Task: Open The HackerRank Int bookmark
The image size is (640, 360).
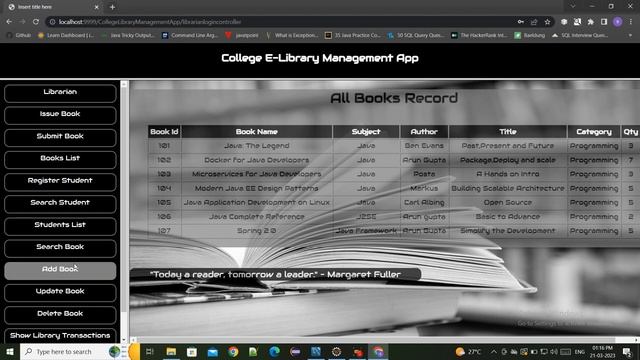Action: [x=479, y=36]
